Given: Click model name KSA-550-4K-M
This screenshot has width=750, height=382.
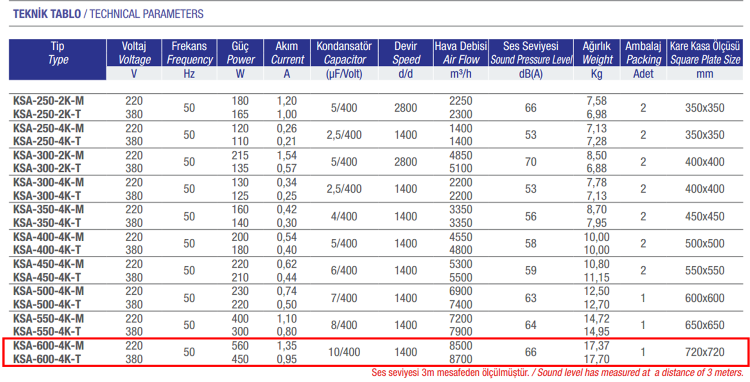Looking at the screenshot, I should click(x=48, y=318).
